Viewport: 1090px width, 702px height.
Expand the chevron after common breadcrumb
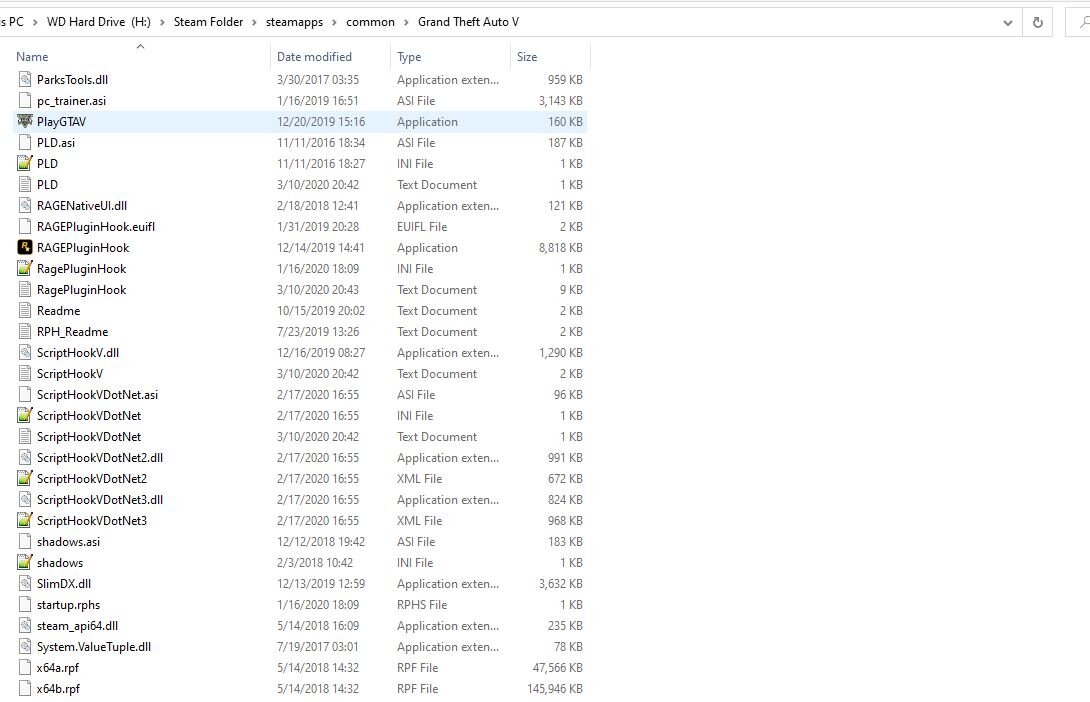tap(406, 22)
